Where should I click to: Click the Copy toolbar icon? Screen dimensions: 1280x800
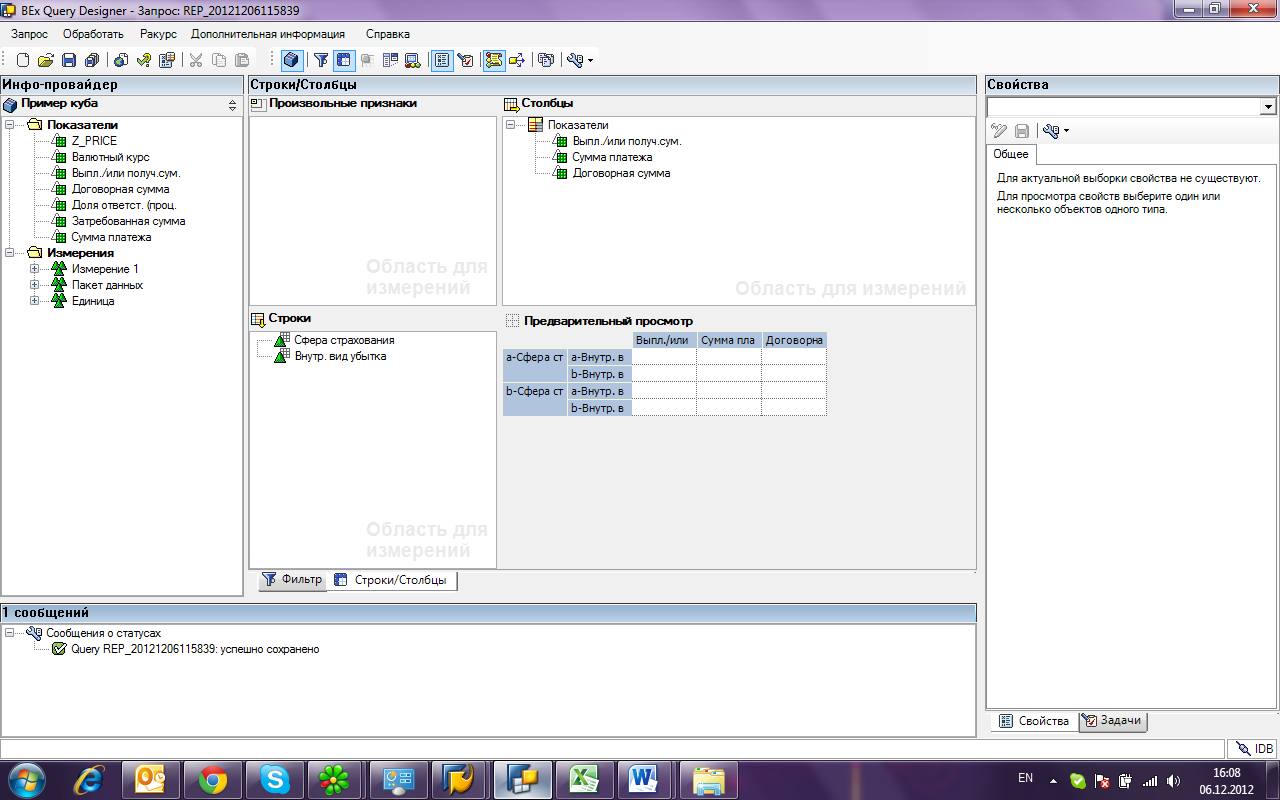click(x=219, y=60)
